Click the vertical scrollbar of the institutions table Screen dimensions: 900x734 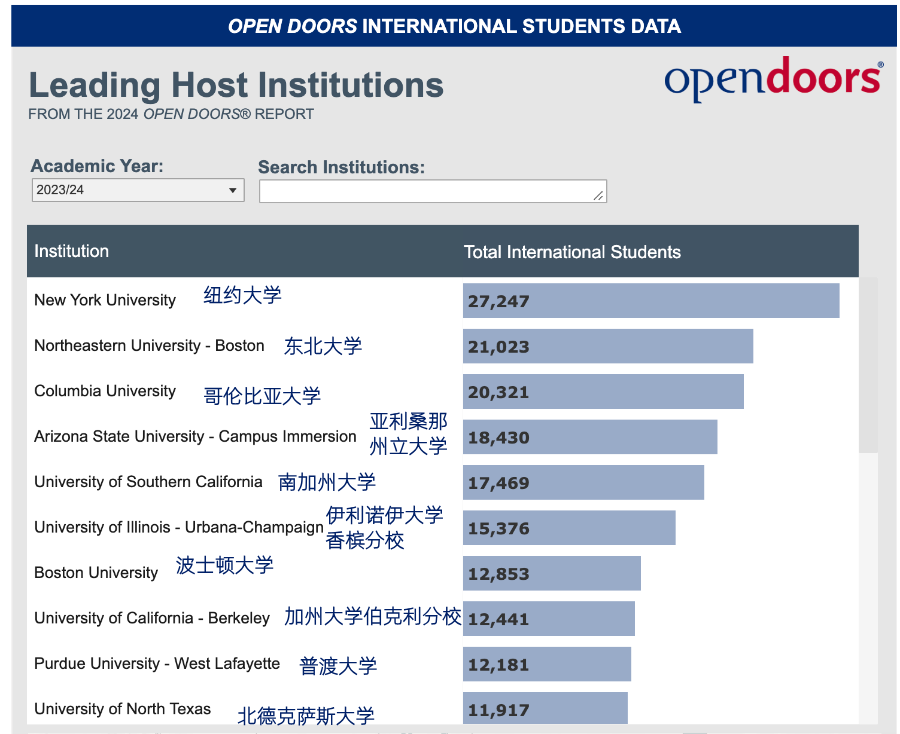point(868,365)
